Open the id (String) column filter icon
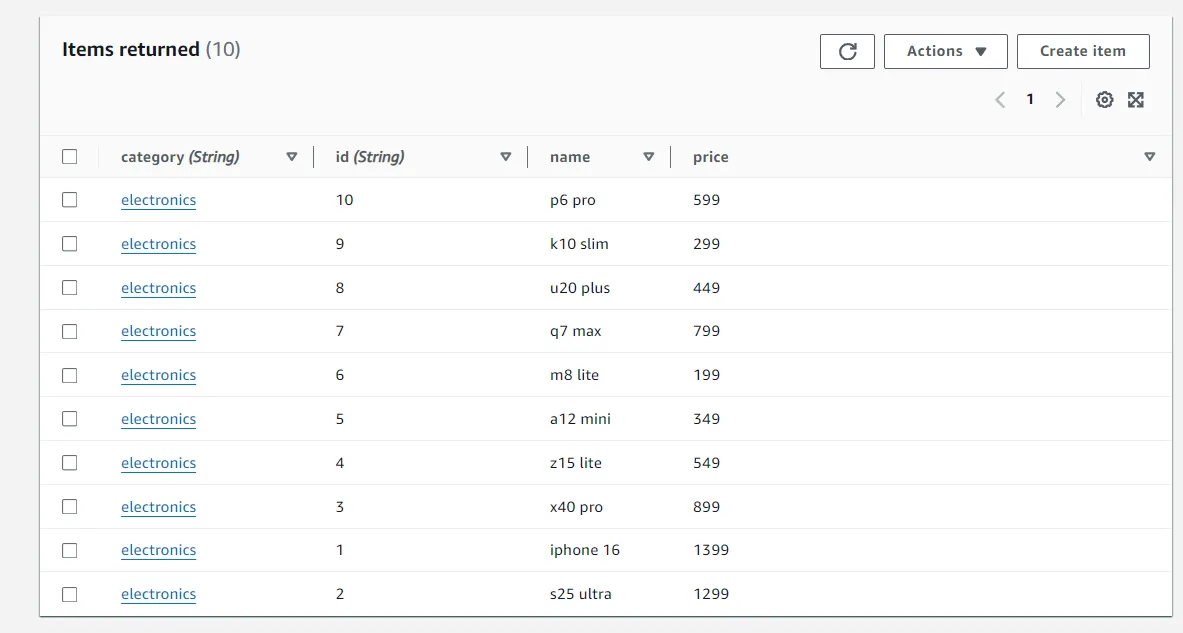 tap(506, 156)
